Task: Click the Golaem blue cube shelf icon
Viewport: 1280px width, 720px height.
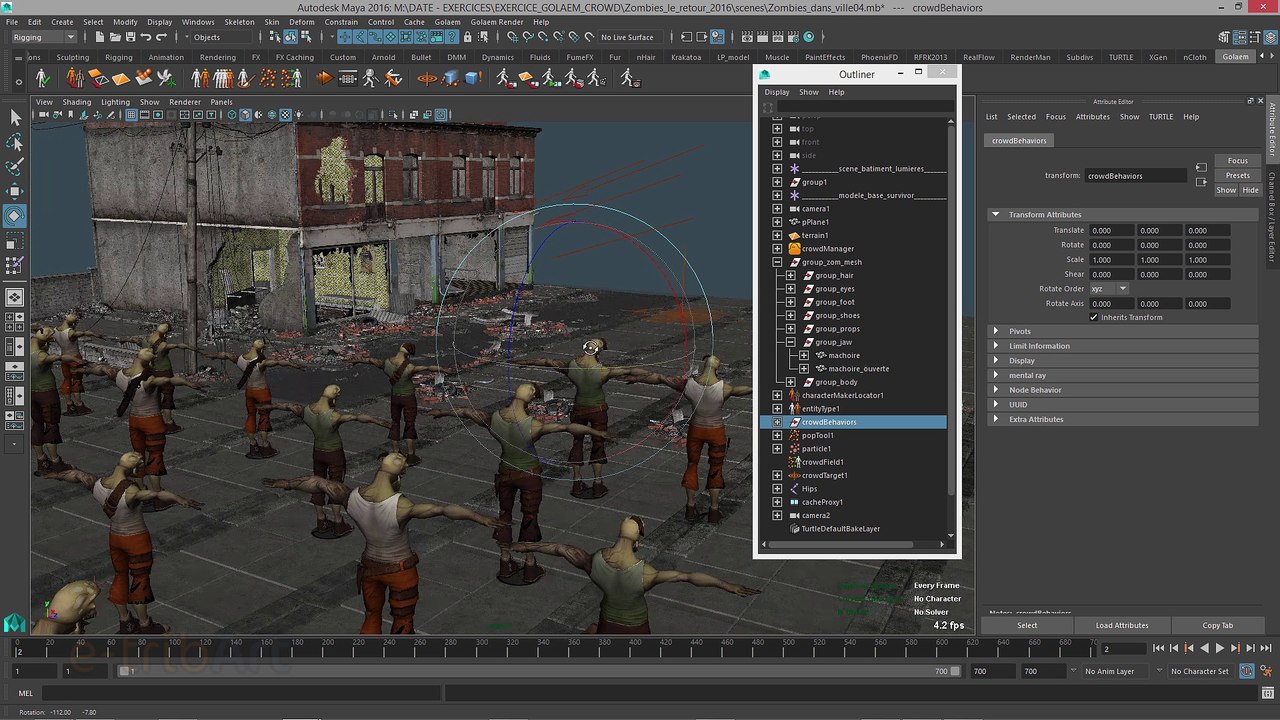Action: point(471,78)
